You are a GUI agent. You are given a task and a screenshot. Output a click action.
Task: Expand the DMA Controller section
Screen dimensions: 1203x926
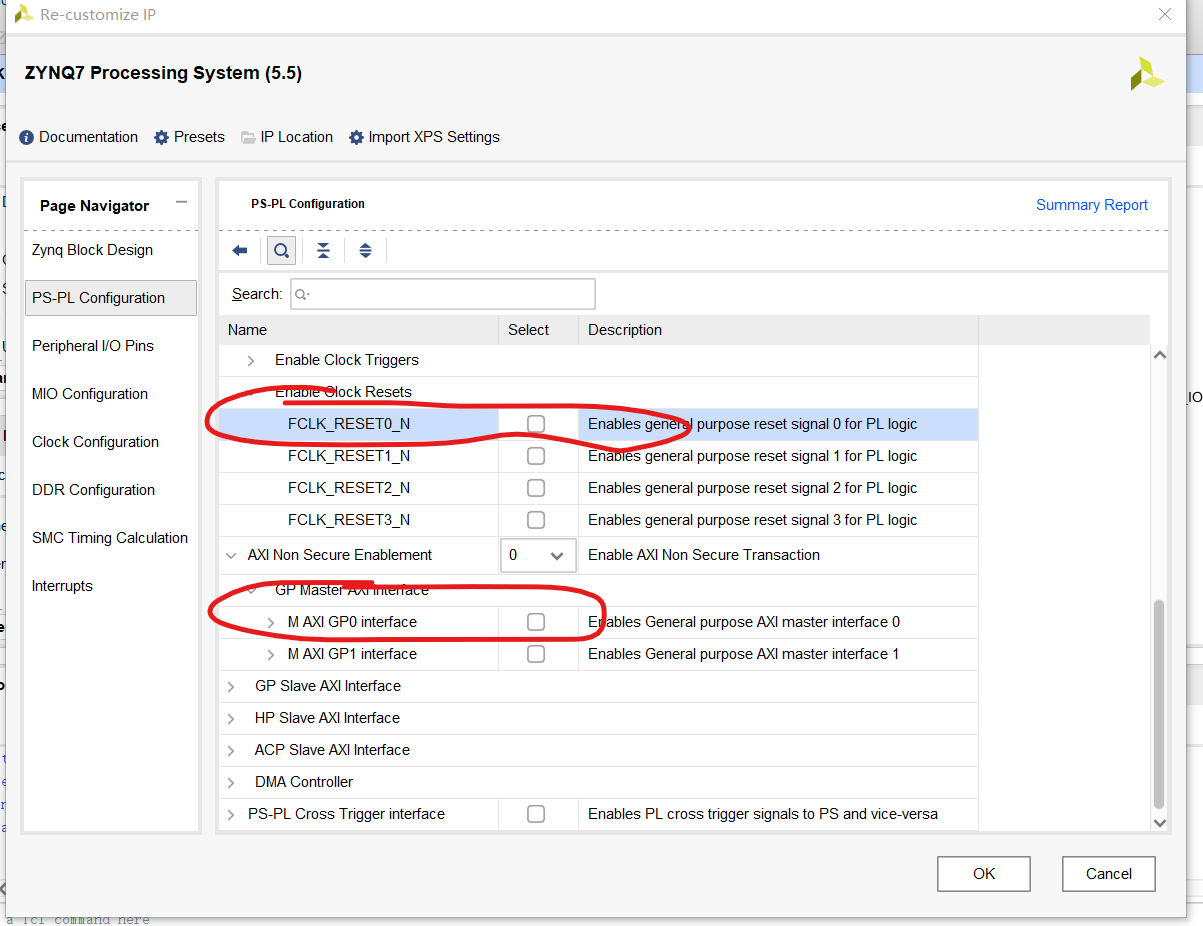[231, 782]
